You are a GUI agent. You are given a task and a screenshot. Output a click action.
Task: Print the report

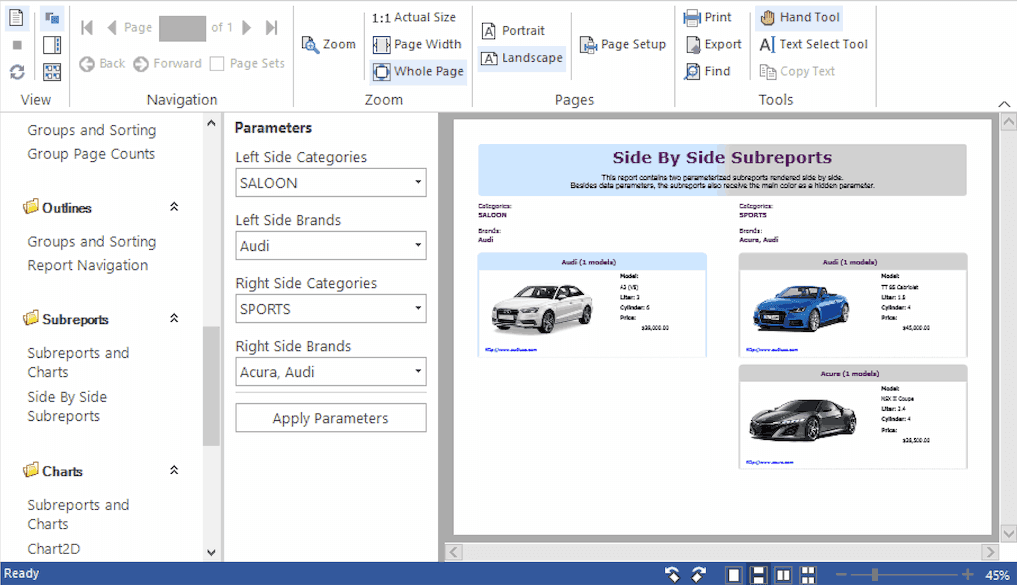click(x=707, y=18)
